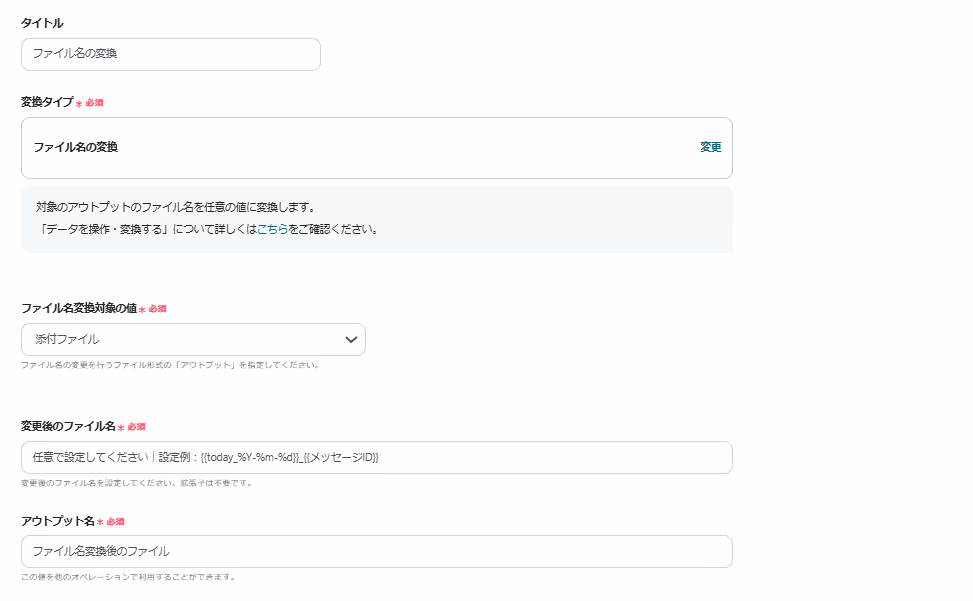The image size is (973, 601).
Task: Click the ファイル名変換対象の値 label
Action: 79,308
